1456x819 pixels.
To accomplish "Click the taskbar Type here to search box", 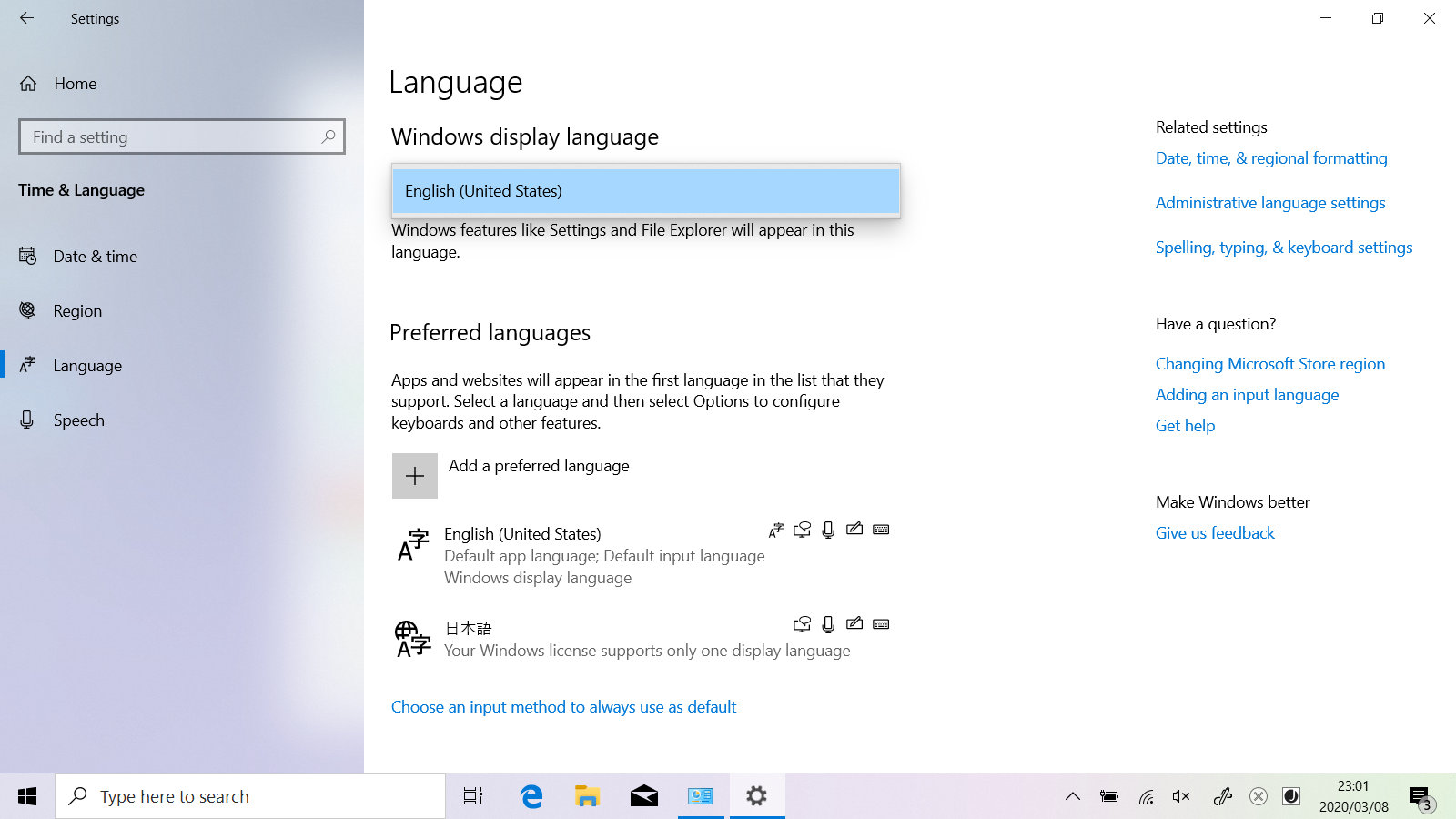I will [250, 796].
